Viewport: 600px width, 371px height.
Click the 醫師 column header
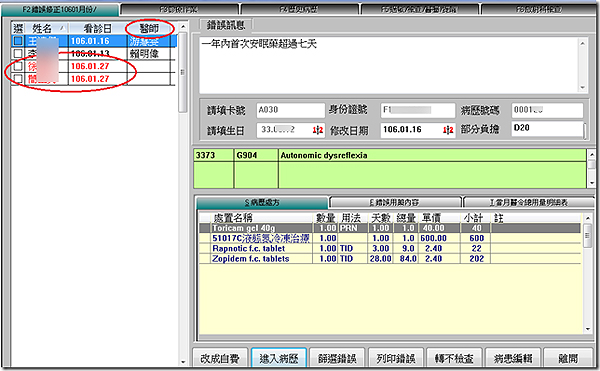tap(148, 28)
